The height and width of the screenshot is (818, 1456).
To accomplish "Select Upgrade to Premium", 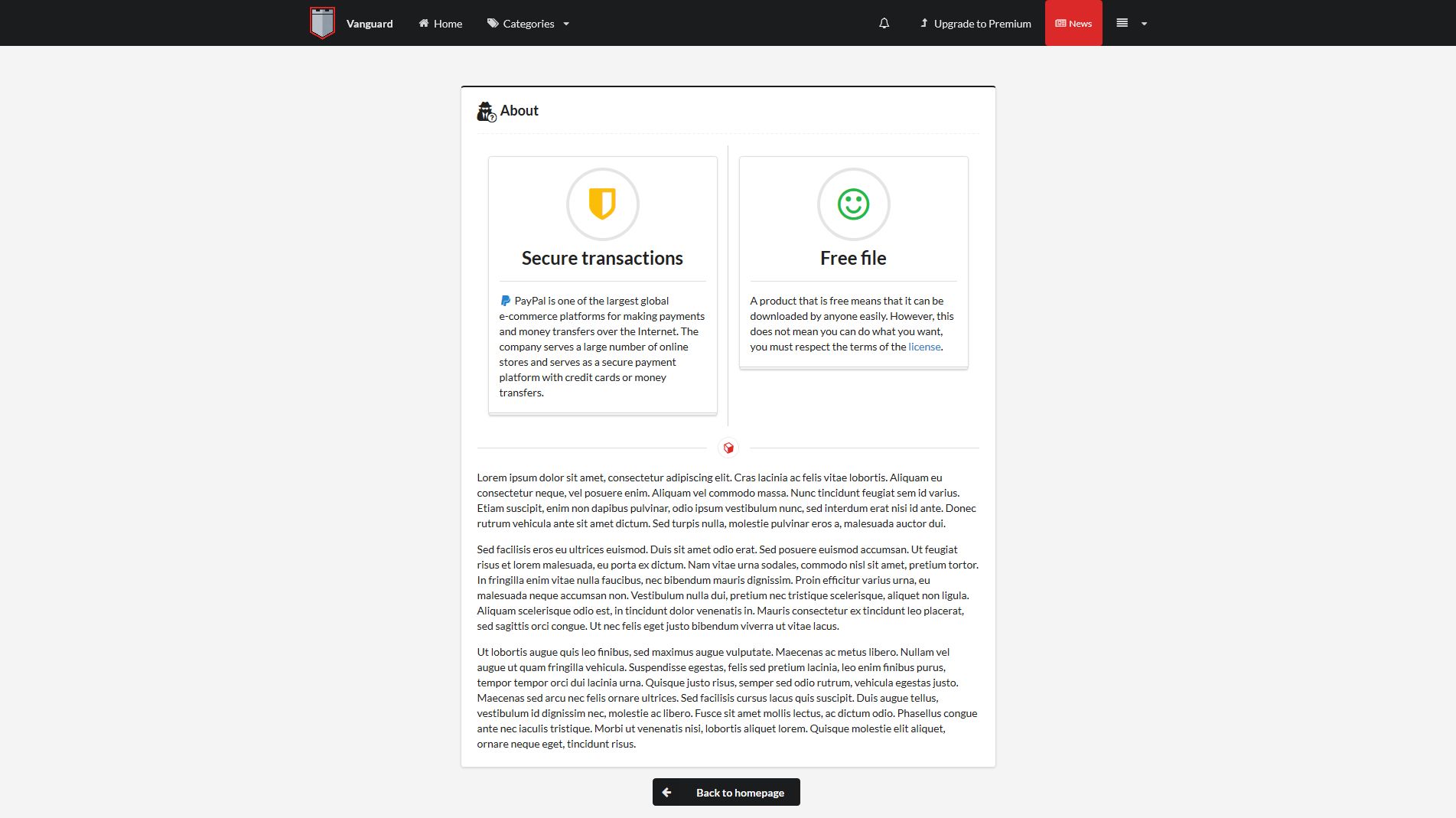I will [x=975, y=23].
